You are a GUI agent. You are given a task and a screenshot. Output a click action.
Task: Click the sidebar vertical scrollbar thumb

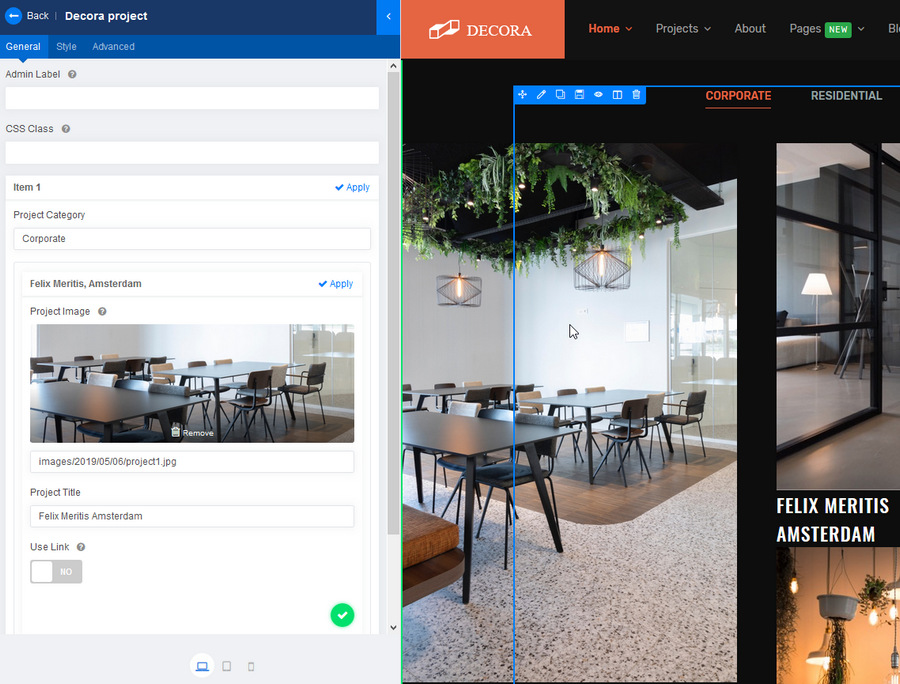click(393, 303)
